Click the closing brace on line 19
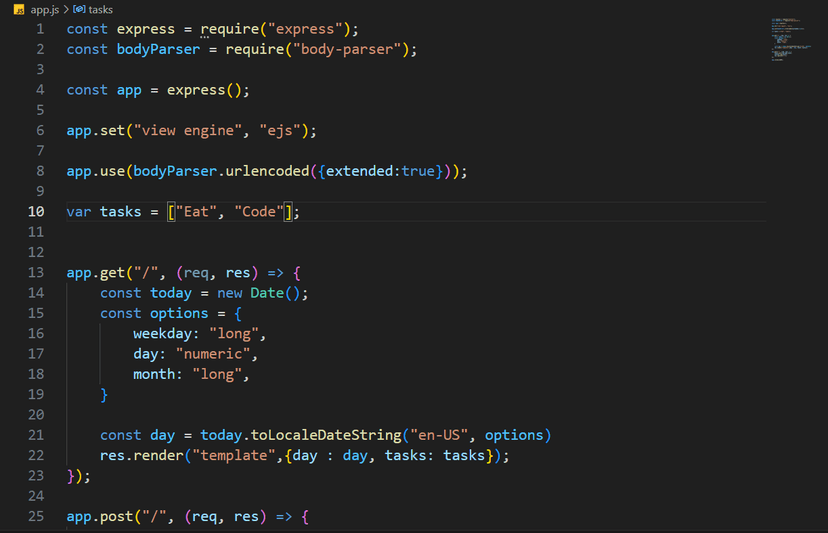 click(x=104, y=395)
